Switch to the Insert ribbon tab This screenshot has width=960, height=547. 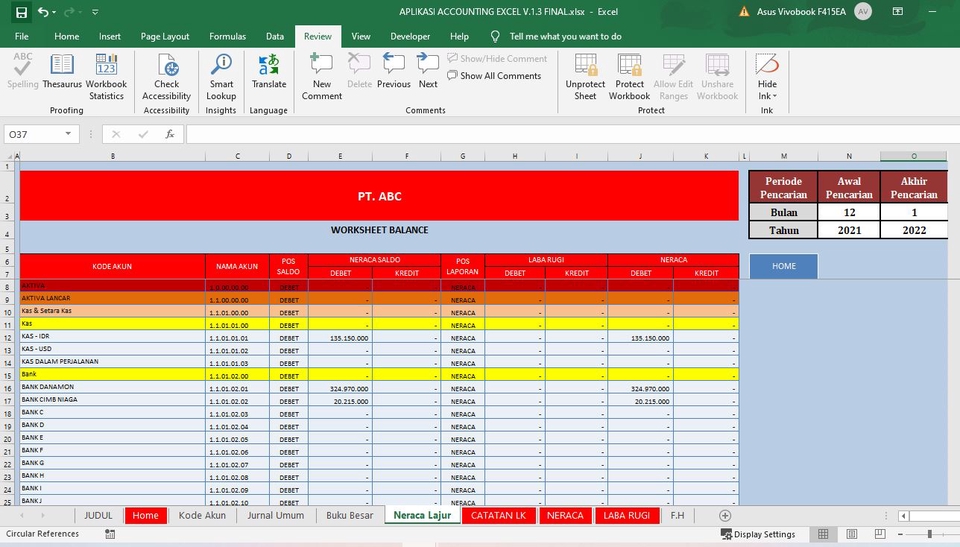[110, 36]
